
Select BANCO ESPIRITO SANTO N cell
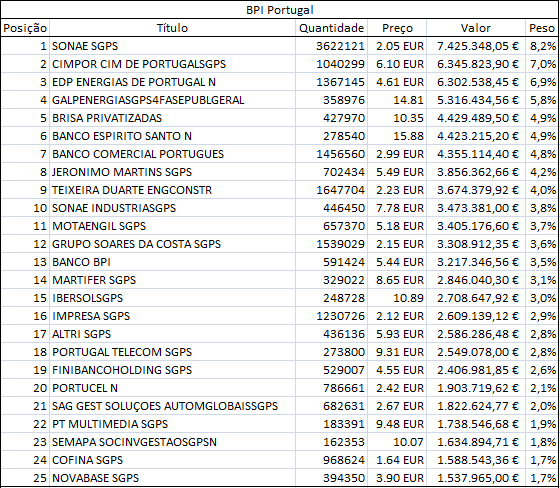[172, 136]
